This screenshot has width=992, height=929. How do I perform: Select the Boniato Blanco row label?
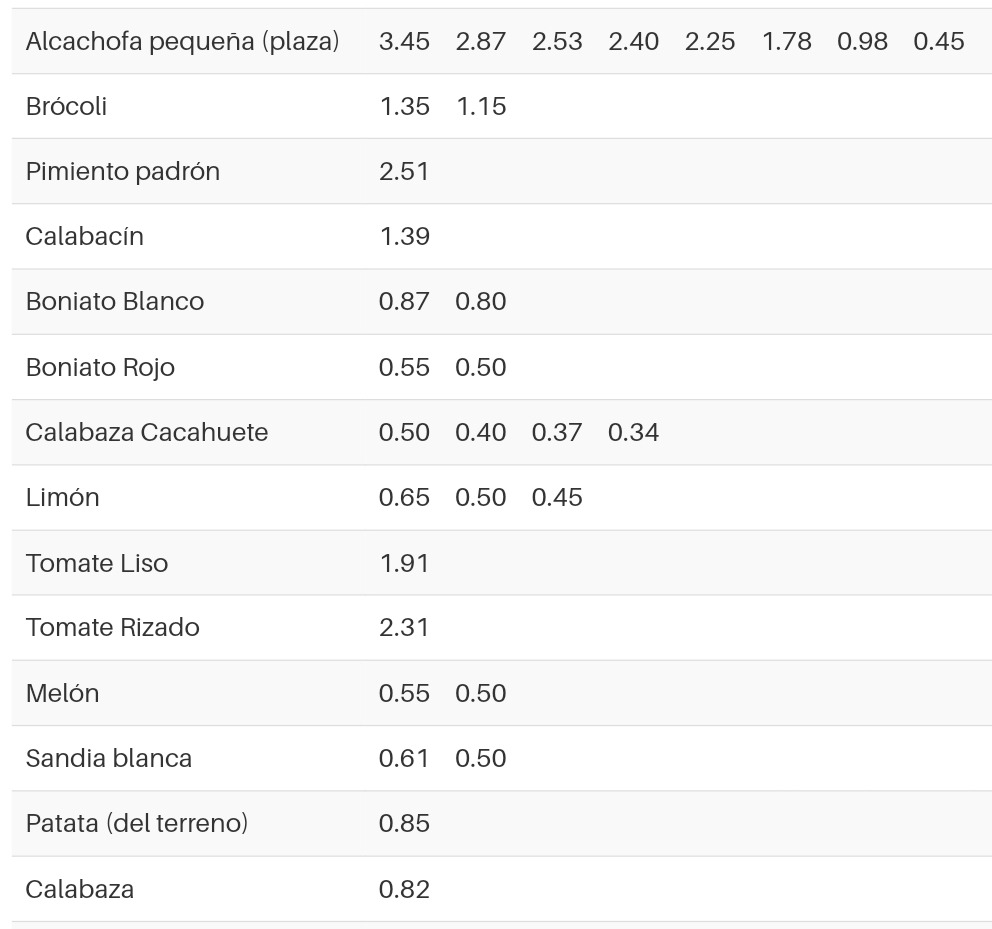click(x=115, y=302)
